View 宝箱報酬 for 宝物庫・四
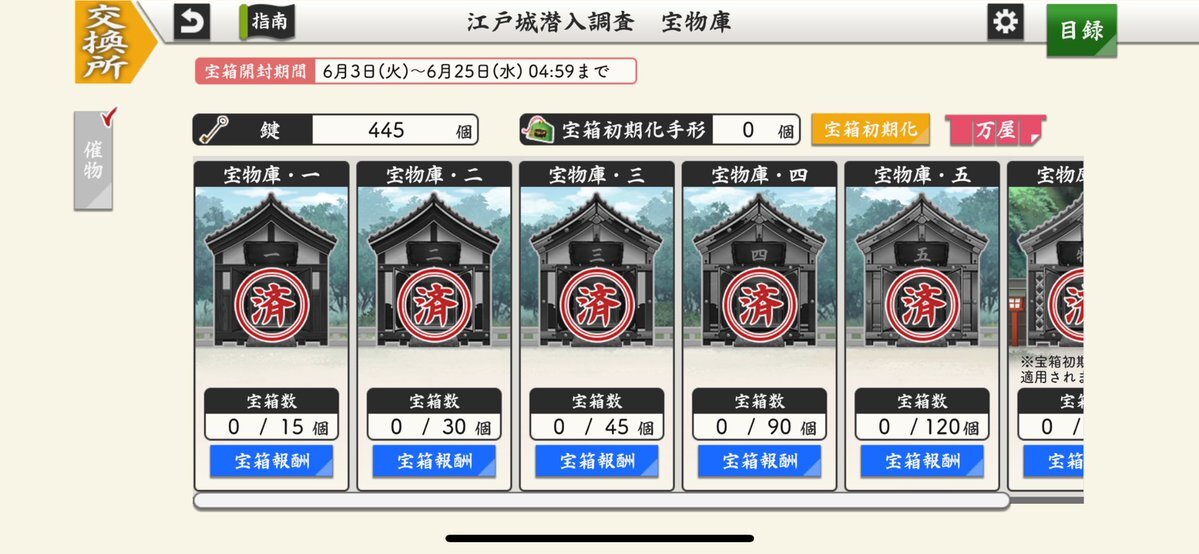Viewport: 1199px width, 554px height. 759,461
